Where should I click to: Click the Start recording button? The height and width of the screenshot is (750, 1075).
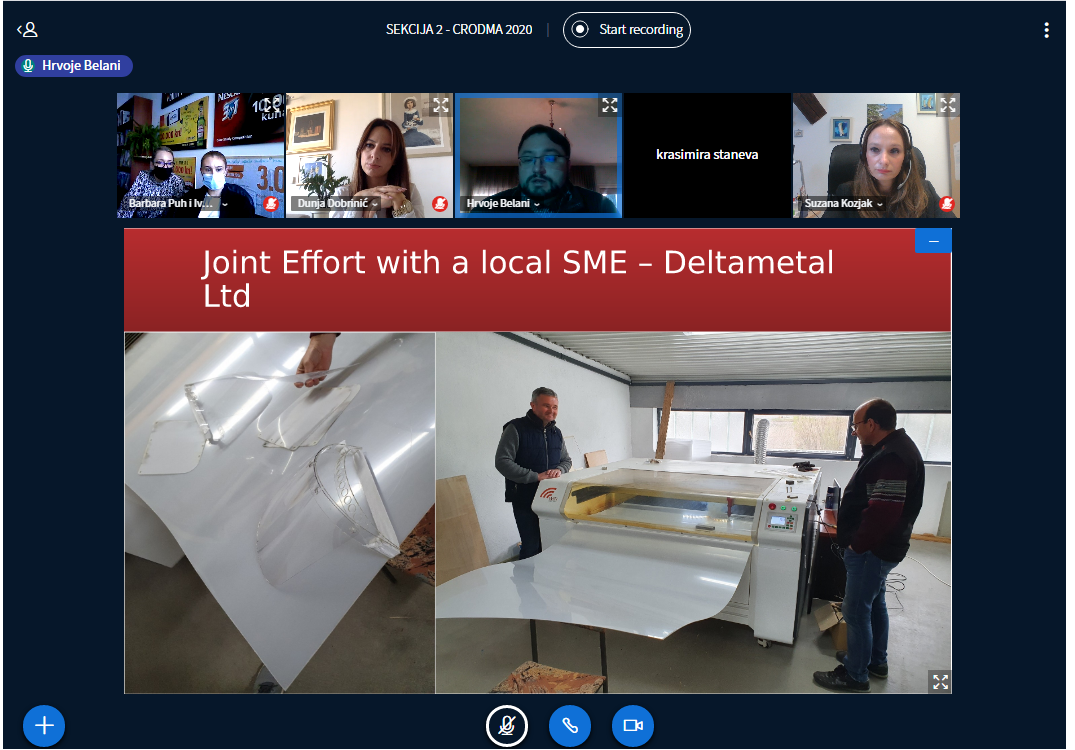click(627, 30)
